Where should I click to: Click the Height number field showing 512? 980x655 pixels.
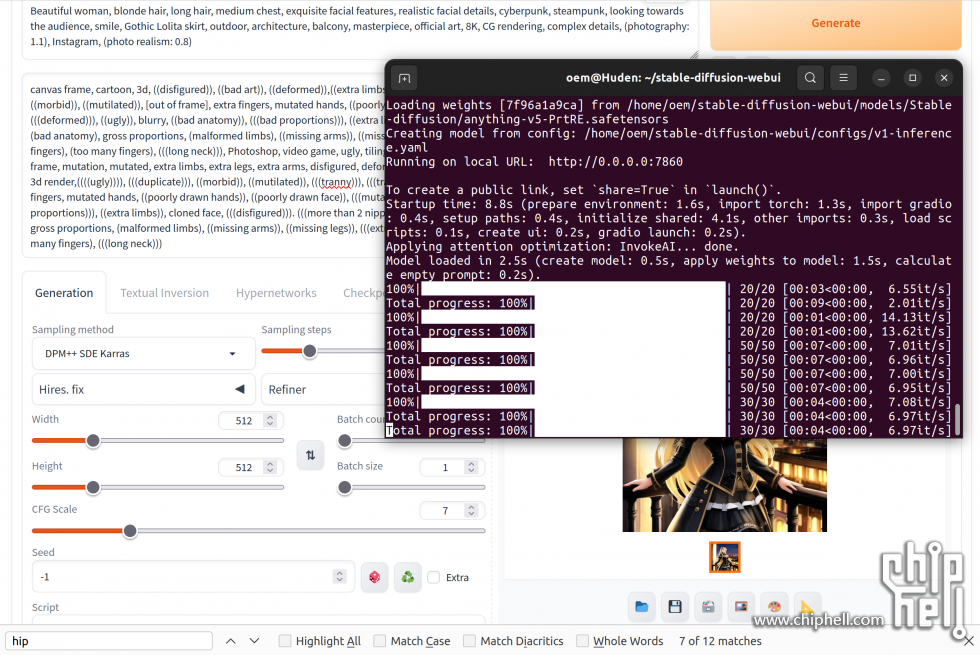pyautogui.click(x=251, y=467)
